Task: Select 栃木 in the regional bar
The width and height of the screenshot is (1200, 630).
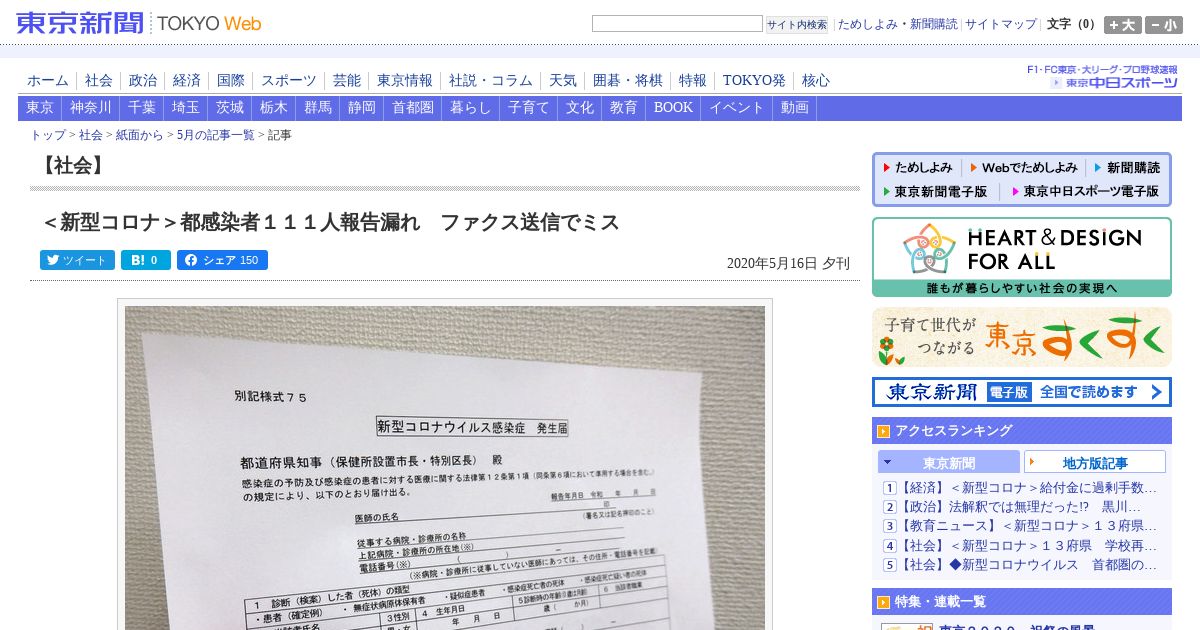Action: coord(274,108)
